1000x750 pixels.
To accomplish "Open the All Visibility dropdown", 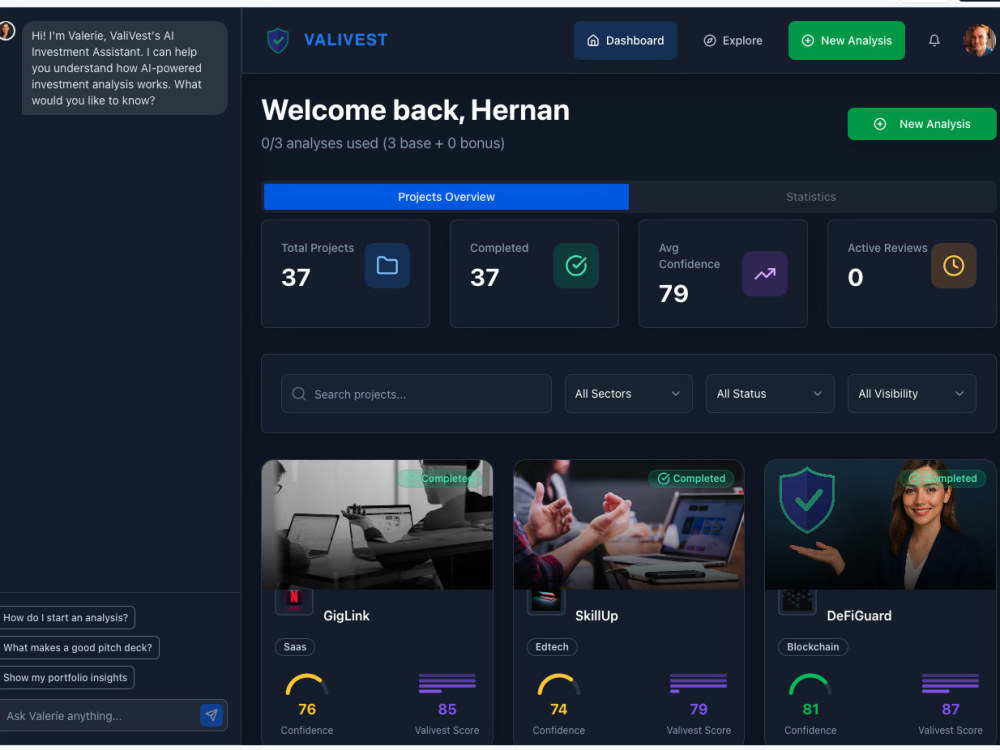I will coord(911,393).
